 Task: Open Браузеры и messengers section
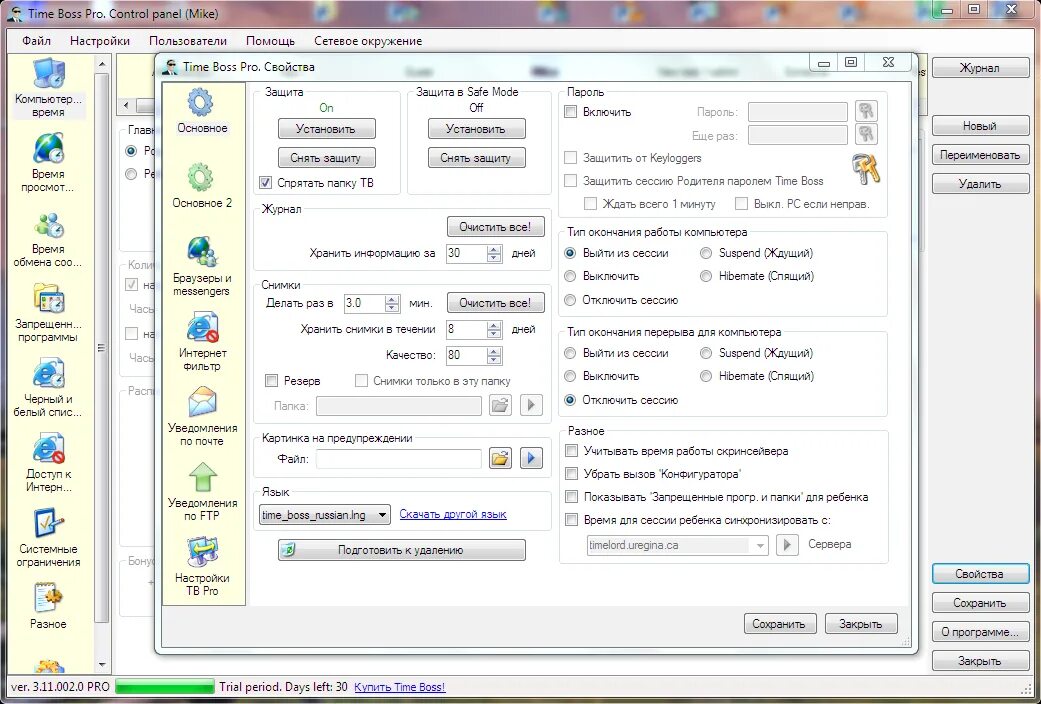tap(202, 267)
